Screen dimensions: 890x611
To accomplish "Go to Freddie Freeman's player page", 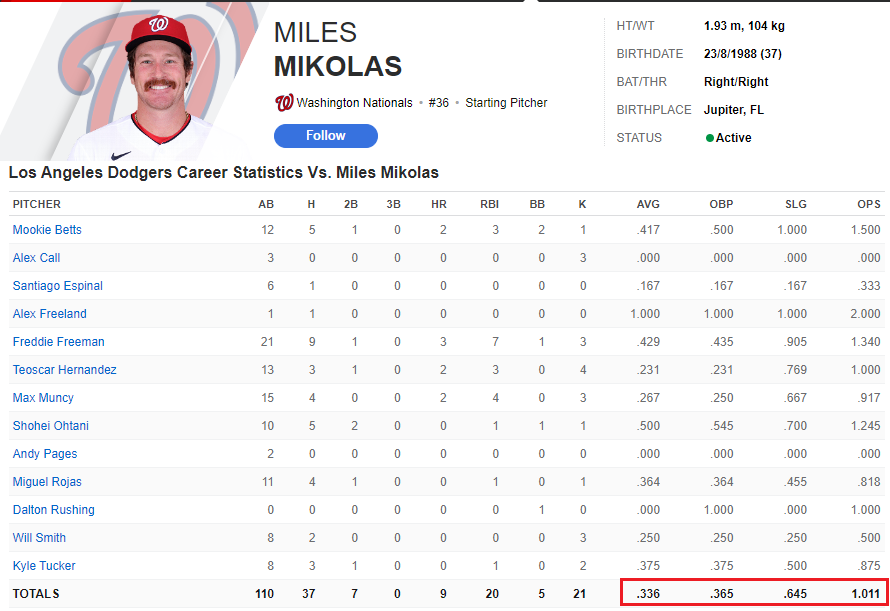I will [x=58, y=342].
